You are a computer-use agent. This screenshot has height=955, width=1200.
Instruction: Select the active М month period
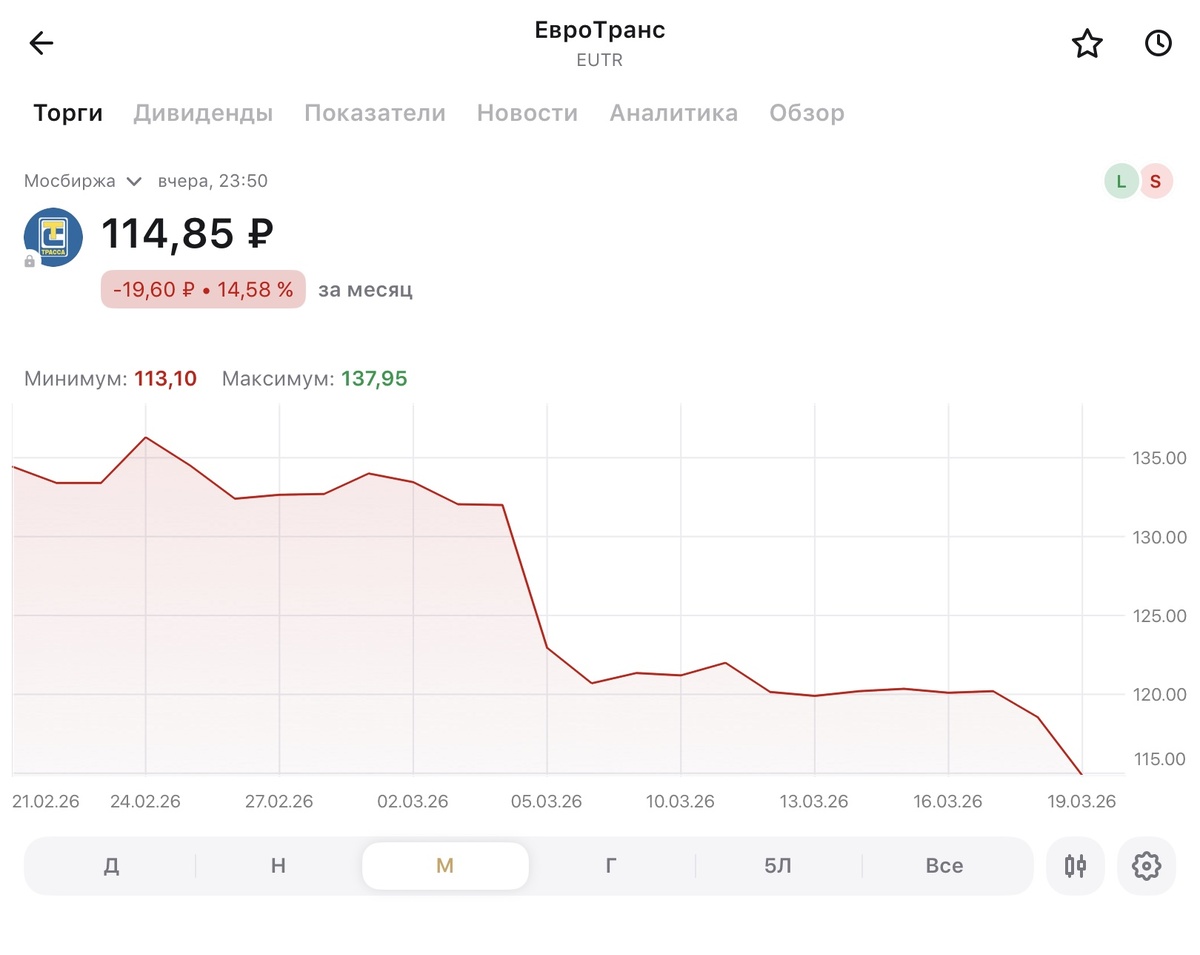tap(445, 866)
